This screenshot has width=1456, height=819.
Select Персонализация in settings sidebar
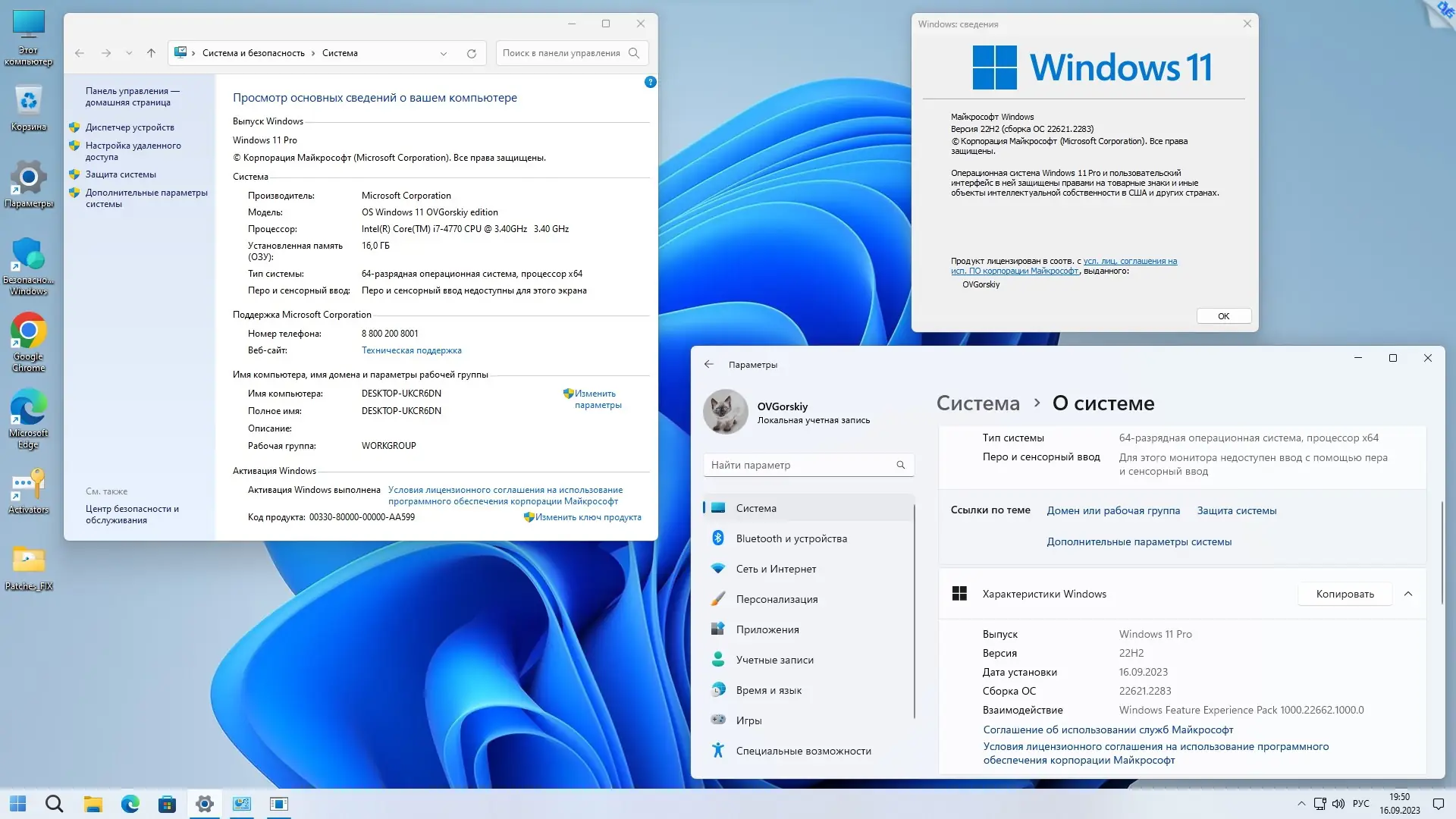(x=777, y=599)
